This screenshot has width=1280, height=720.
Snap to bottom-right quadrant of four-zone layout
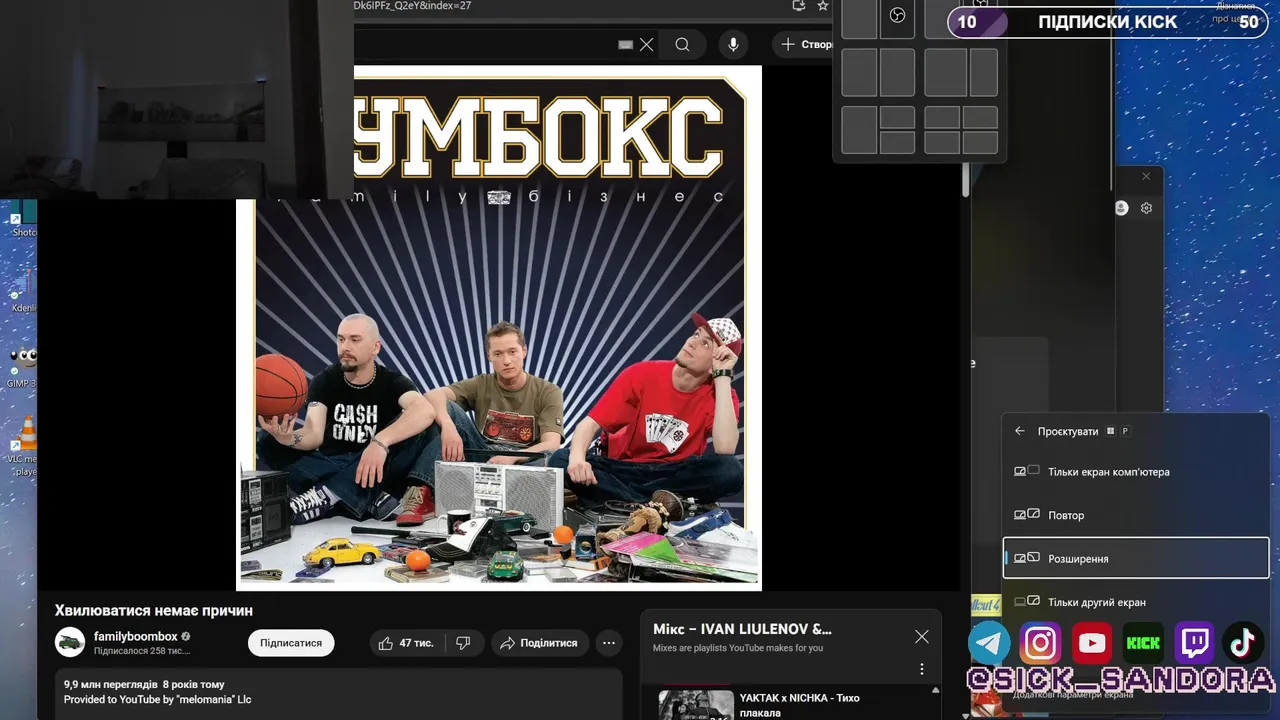pyautogui.click(x=980, y=142)
